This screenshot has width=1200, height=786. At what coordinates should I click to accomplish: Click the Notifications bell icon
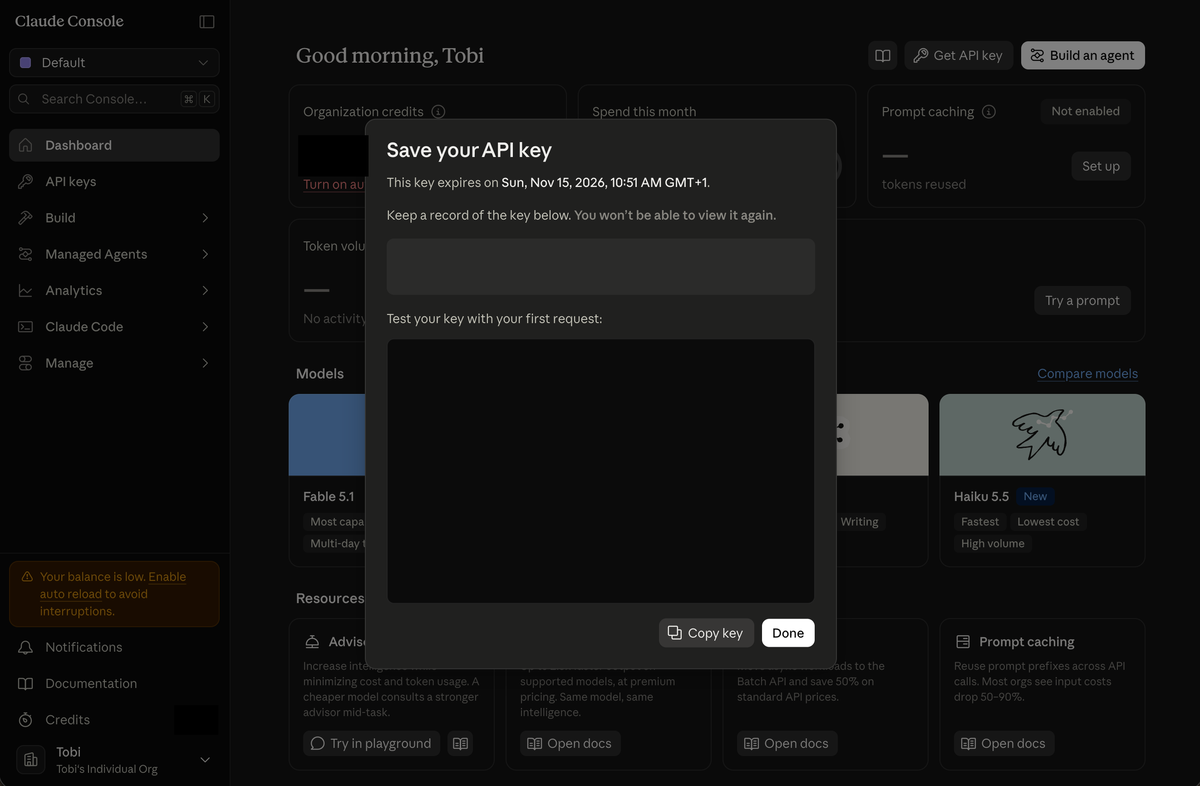click(26, 647)
